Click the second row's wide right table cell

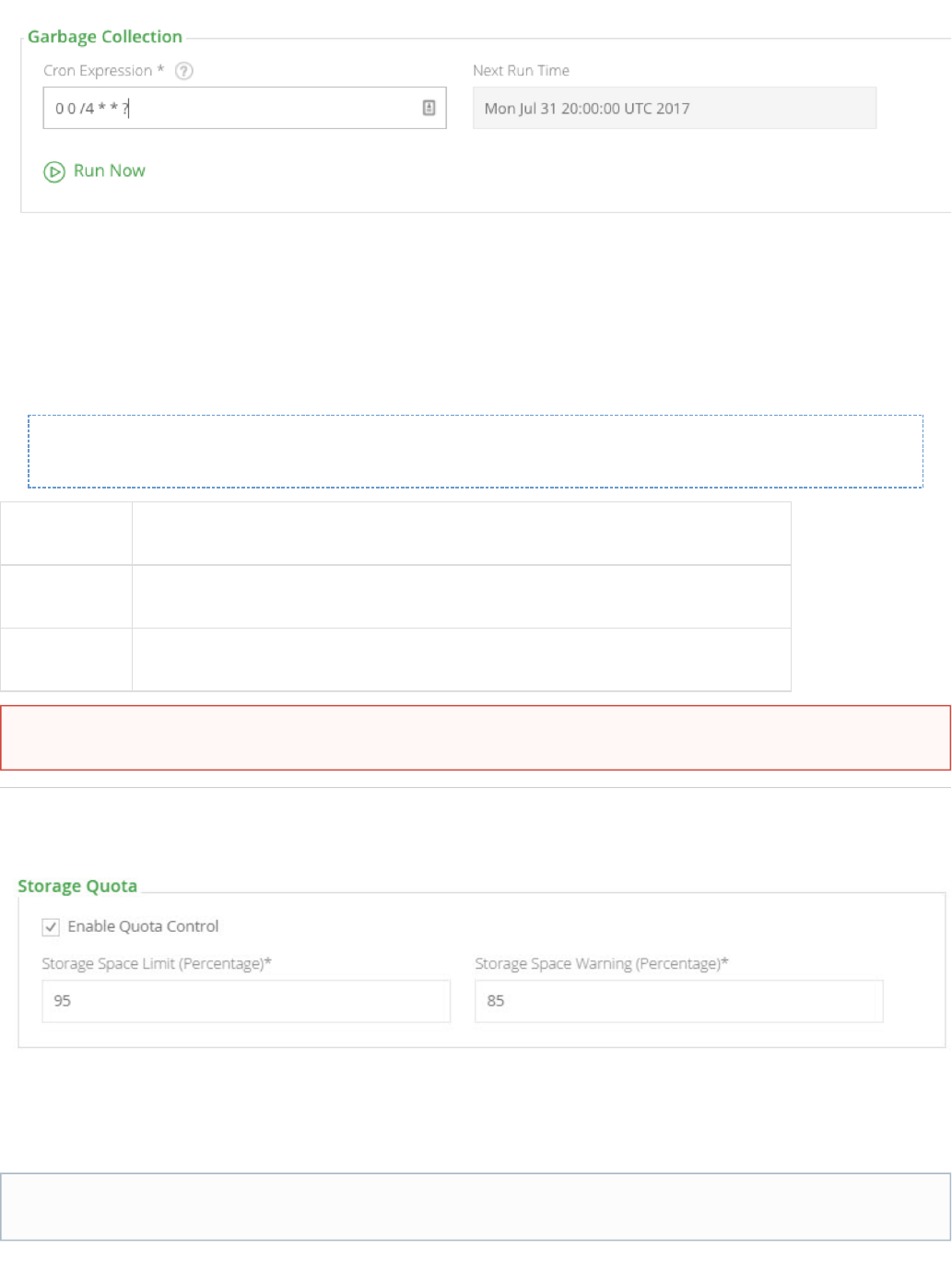[x=461, y=596]
